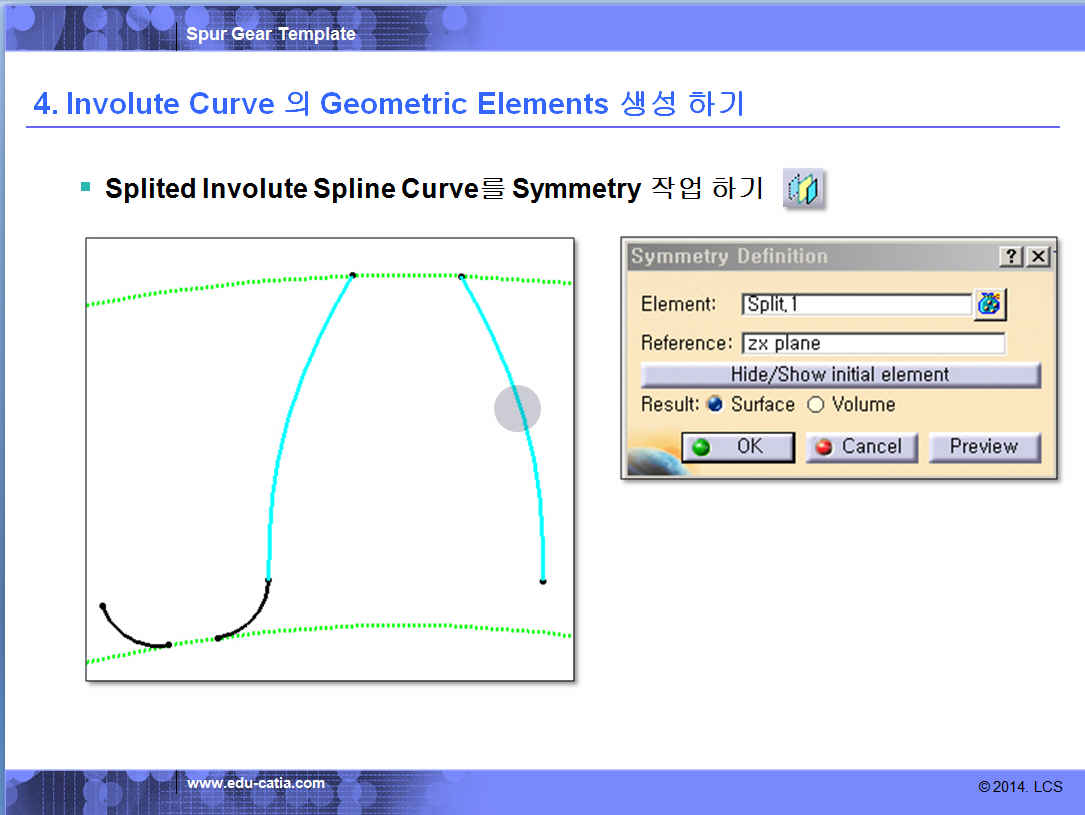This screenshot has height=815, width=1085.
Task: Click the element selection icon next to Split.1
Action: [x=989, y=304]
